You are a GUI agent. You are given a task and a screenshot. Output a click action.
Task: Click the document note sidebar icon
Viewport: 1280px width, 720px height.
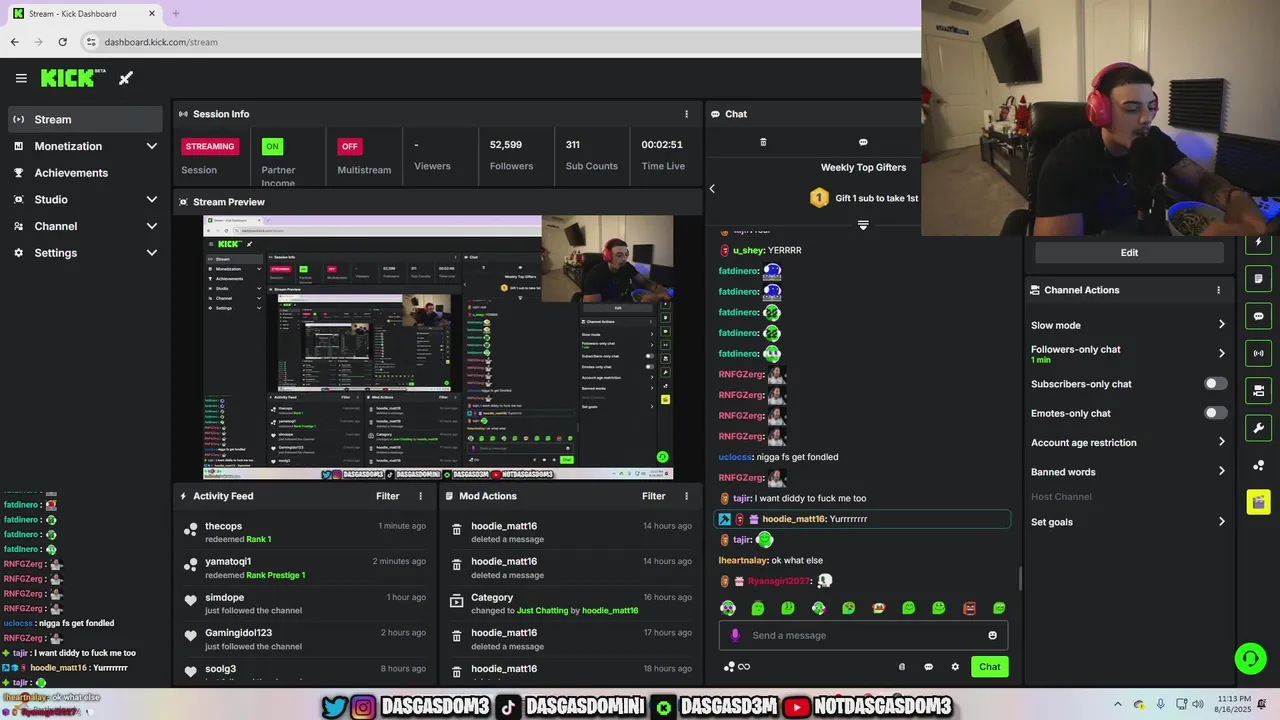[1259, 279]
